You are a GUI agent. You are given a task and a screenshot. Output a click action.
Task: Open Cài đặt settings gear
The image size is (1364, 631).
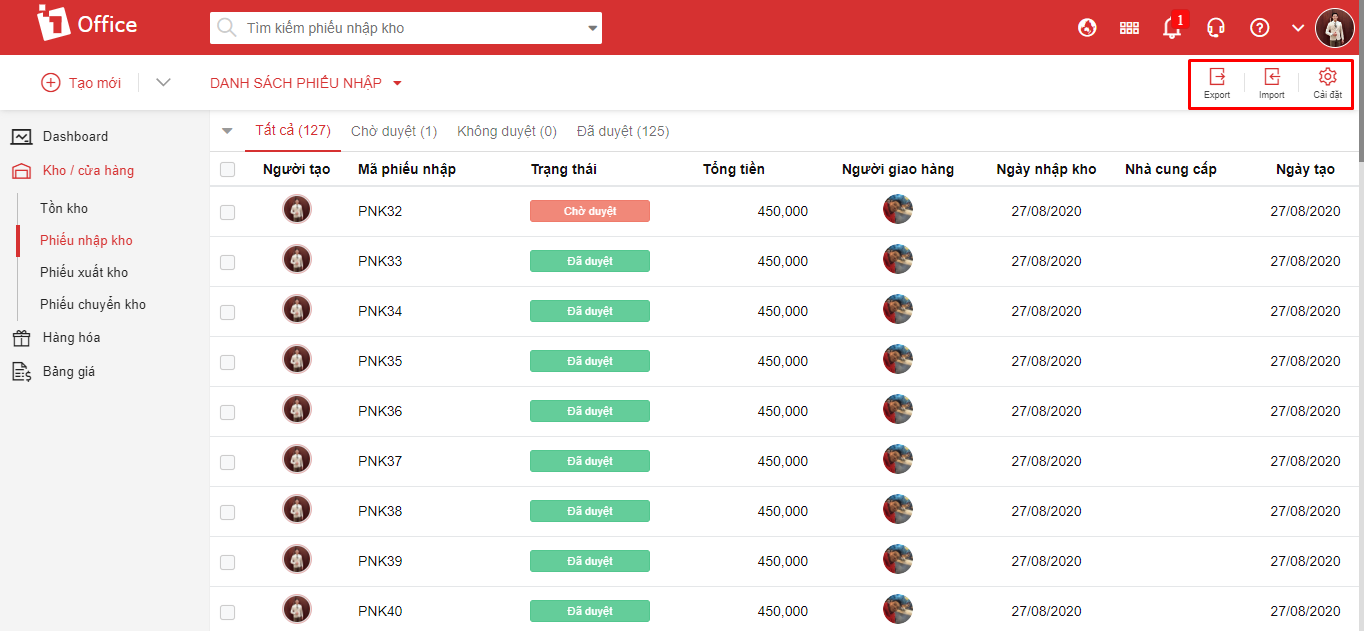(1327, 82)
